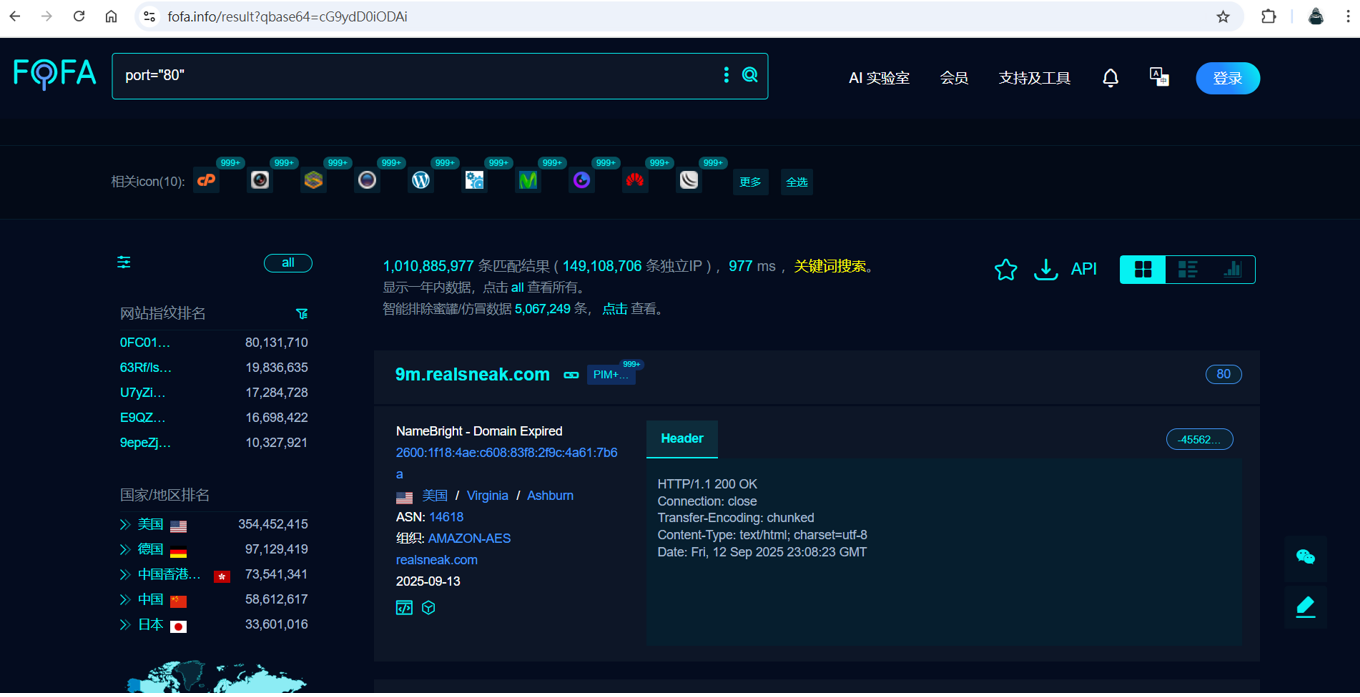Screen dimensions: 1360x697
Task: Click the -45562… hash badge
Action: pyautogui.click(x=1199, y=440)
